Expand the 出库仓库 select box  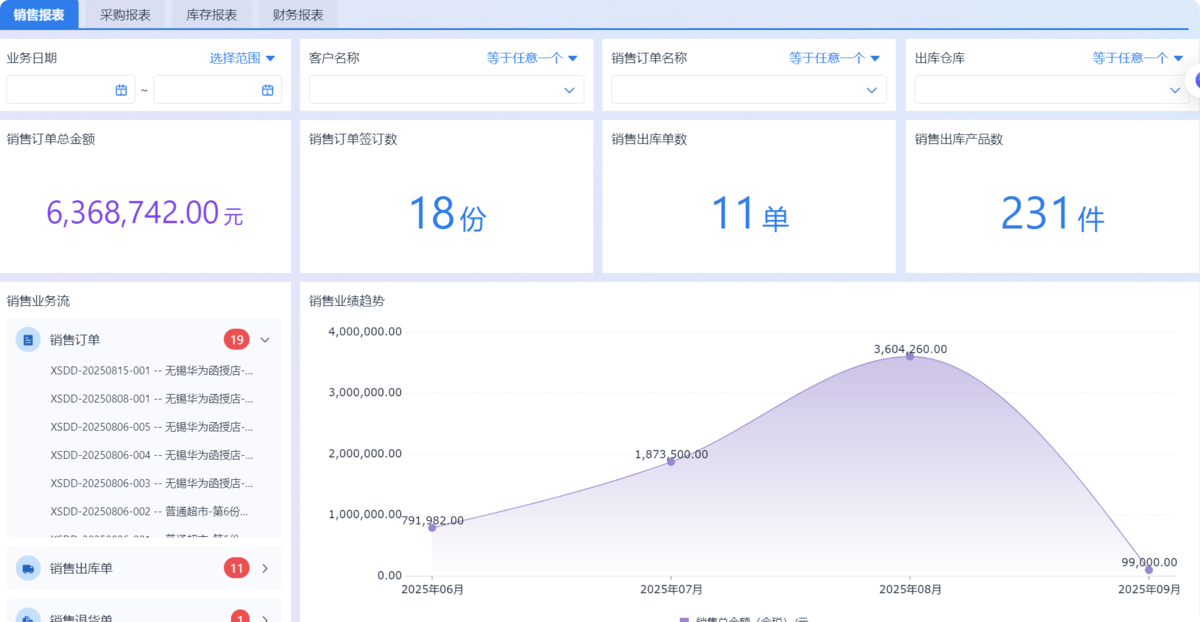coord(1052,90)
